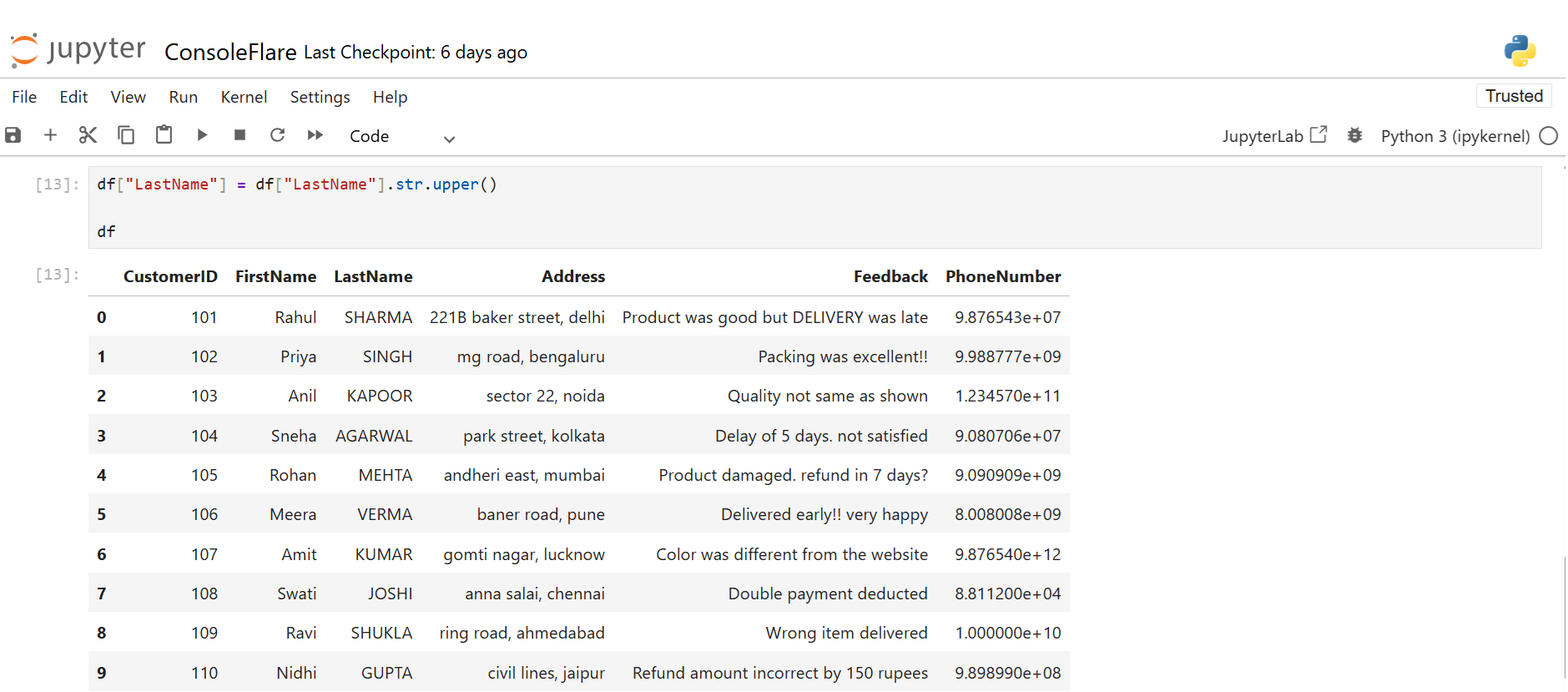Rename the ConsoleFlare notebook title

(x=230, y=53)
